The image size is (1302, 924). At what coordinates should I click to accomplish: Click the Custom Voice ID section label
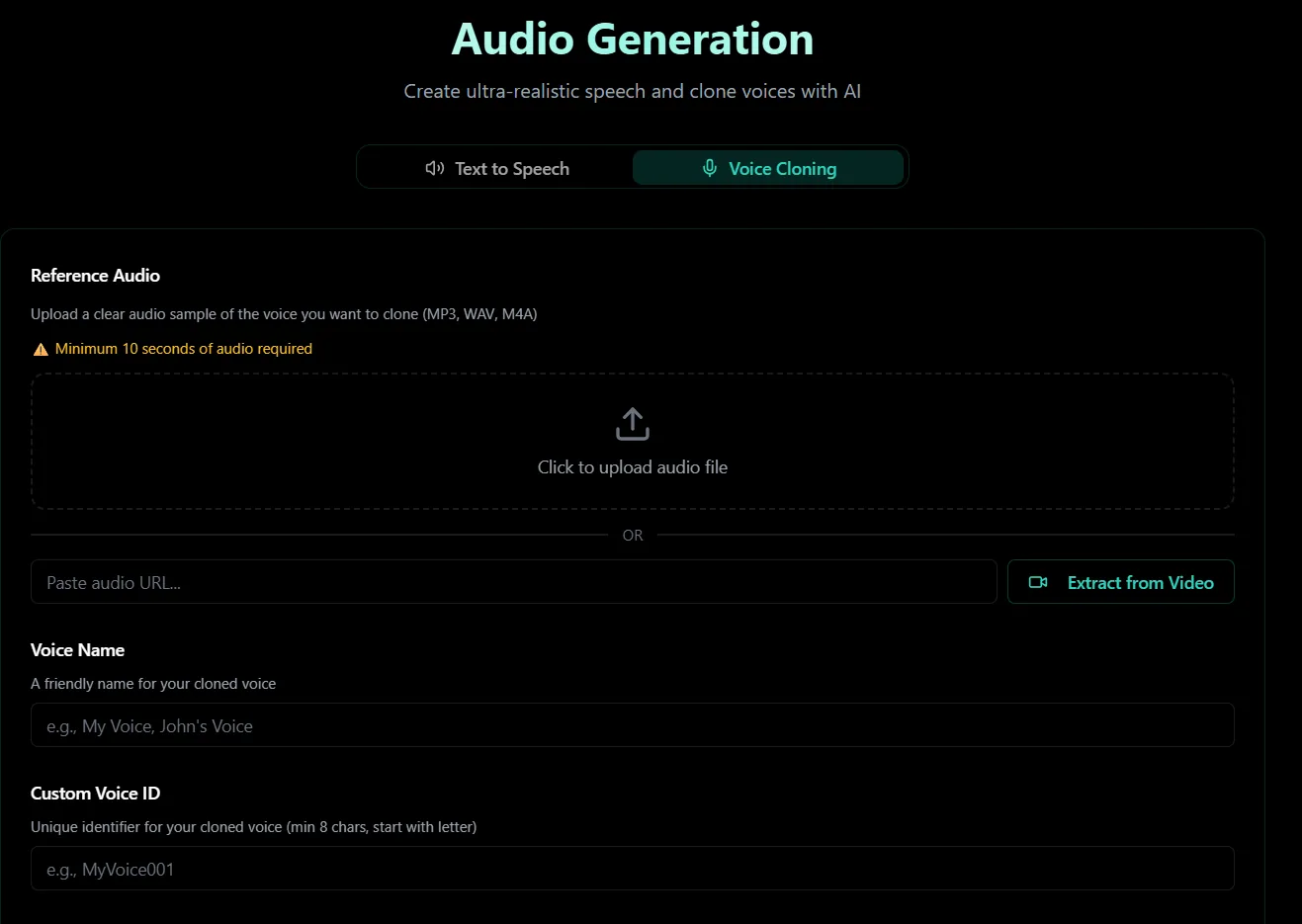95,794
